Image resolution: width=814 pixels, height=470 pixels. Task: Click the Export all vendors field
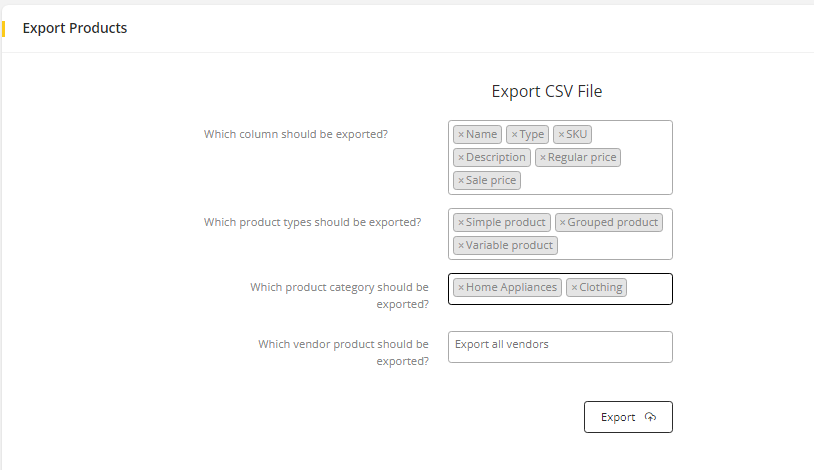[560, 346]
